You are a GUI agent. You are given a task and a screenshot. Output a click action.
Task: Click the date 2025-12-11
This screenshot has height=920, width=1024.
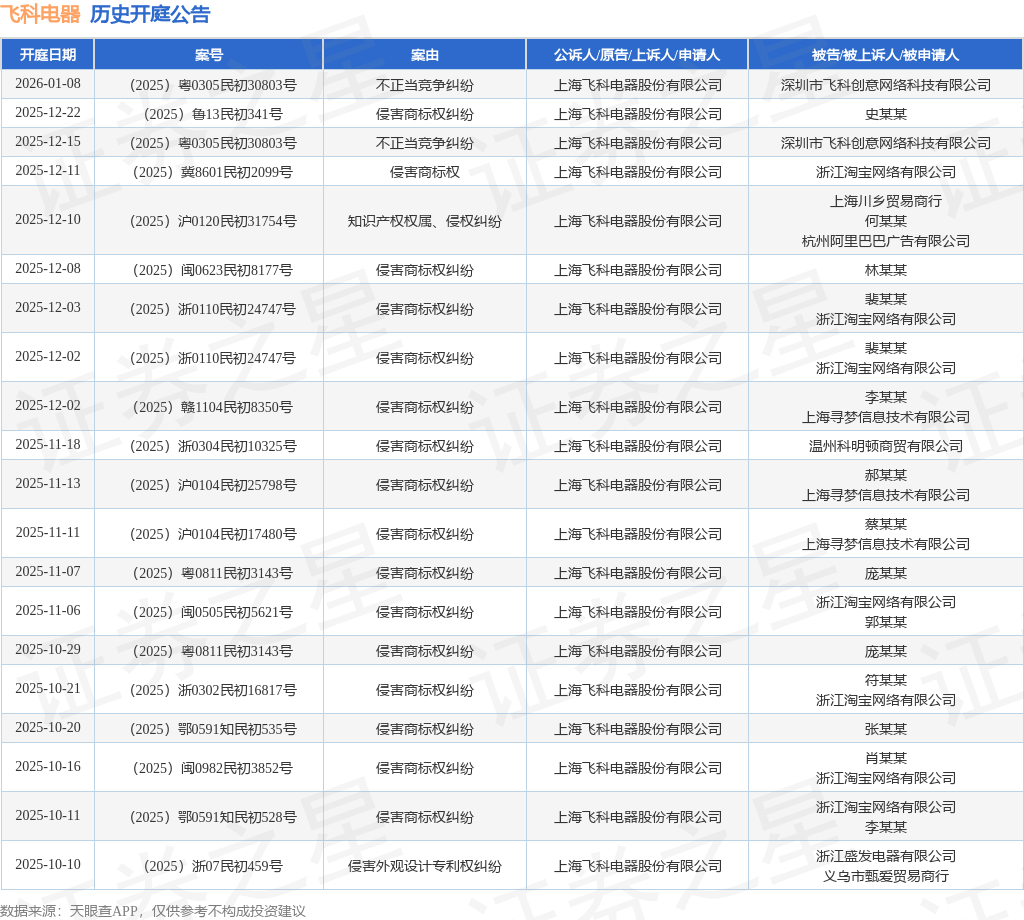48,170
